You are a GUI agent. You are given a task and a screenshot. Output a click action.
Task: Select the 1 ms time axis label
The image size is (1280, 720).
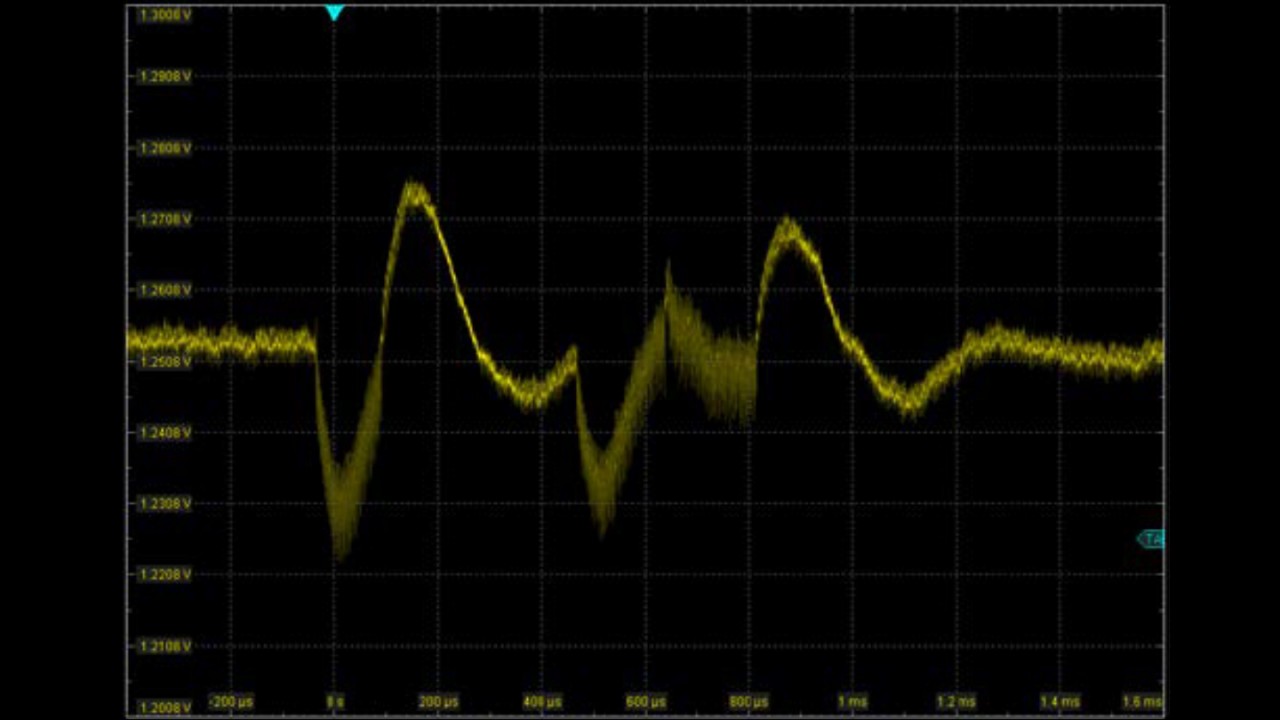pyautogui.click(x=852, y=702)
